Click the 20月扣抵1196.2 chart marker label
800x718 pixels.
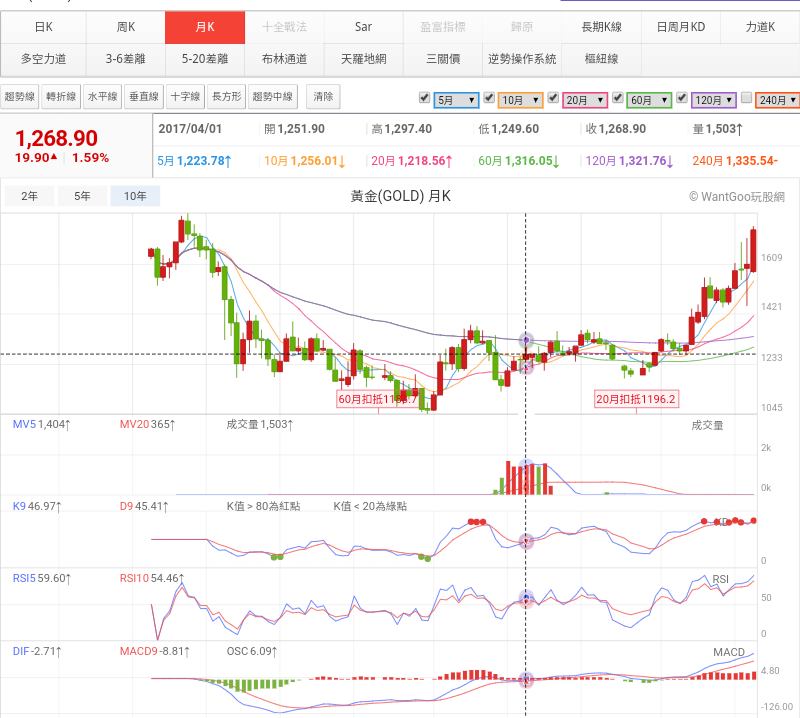[636, 399]
